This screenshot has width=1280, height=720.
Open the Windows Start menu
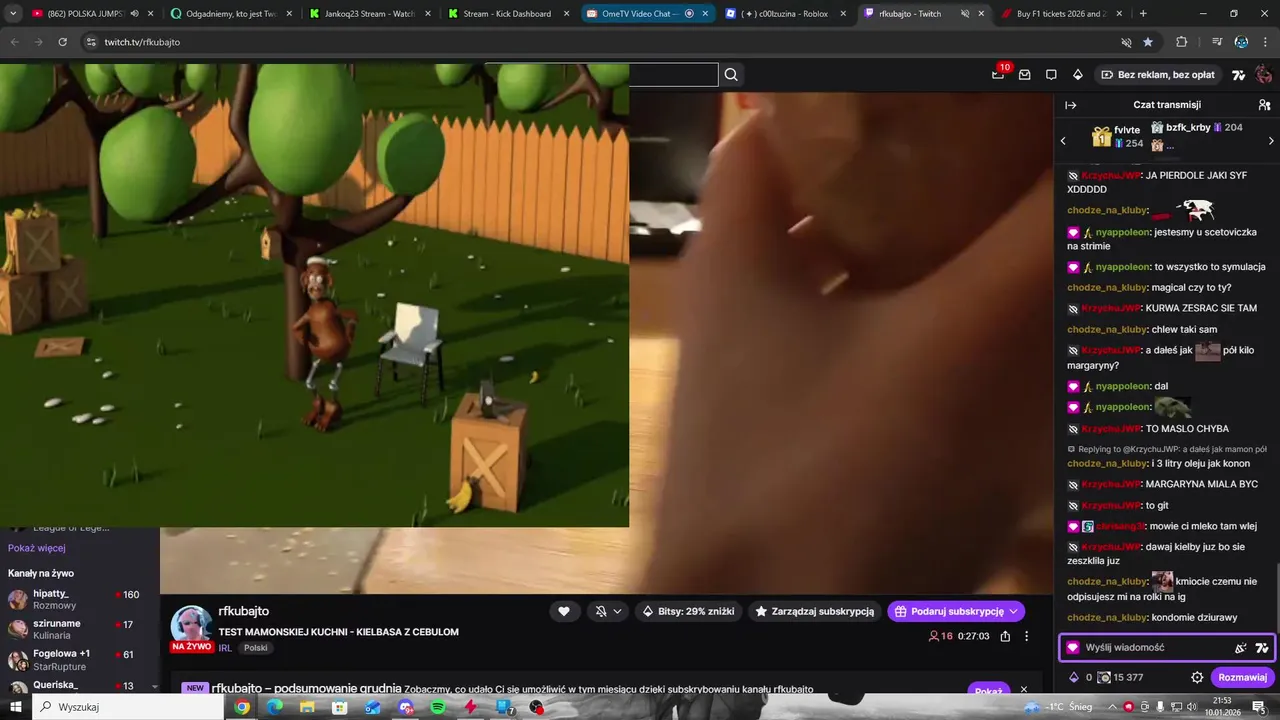[15, 707]
